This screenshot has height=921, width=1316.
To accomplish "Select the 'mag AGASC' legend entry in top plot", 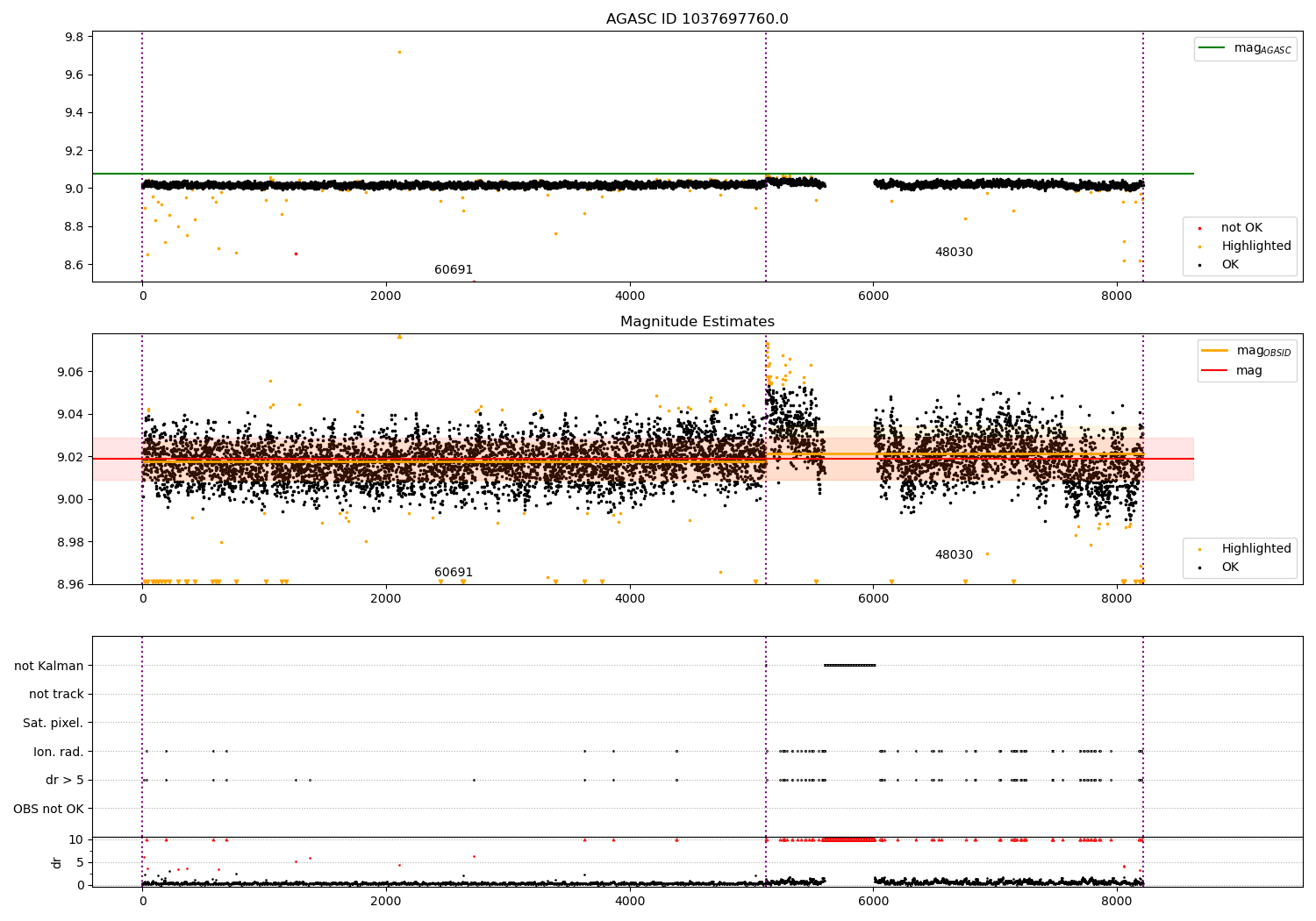I will [1245, 48].
